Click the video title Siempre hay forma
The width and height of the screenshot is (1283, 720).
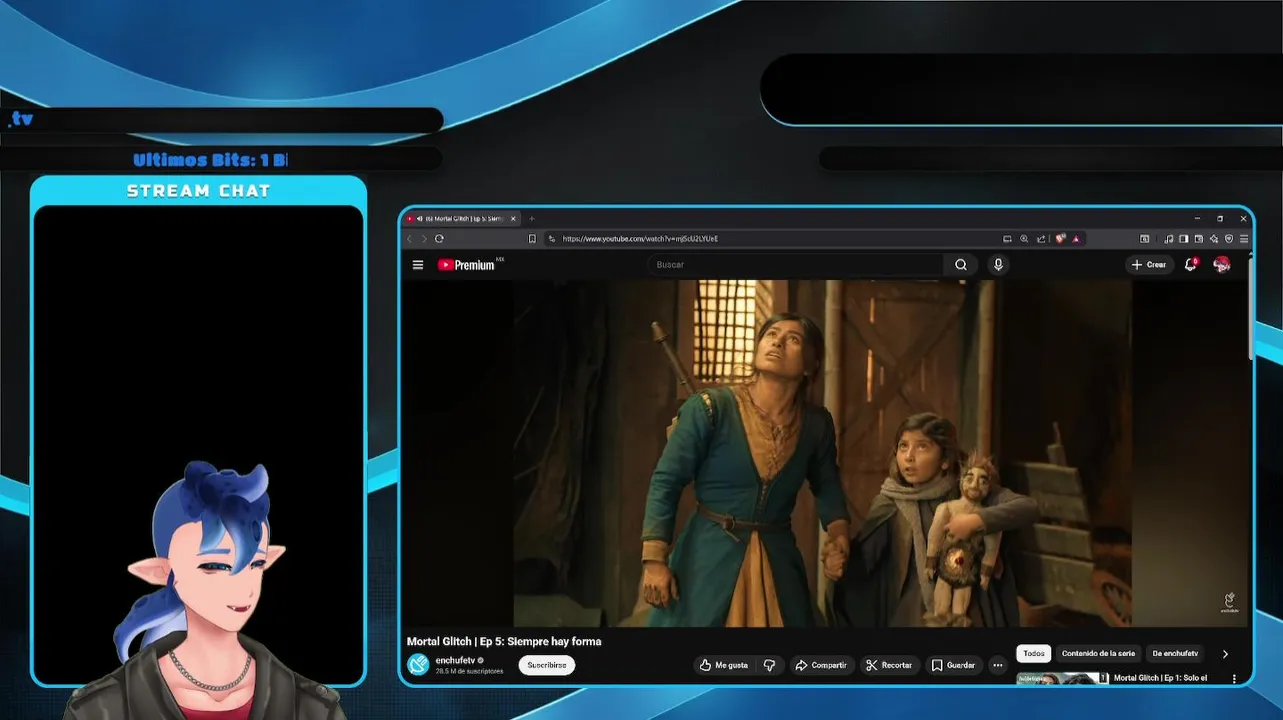[x=504, y=641]
